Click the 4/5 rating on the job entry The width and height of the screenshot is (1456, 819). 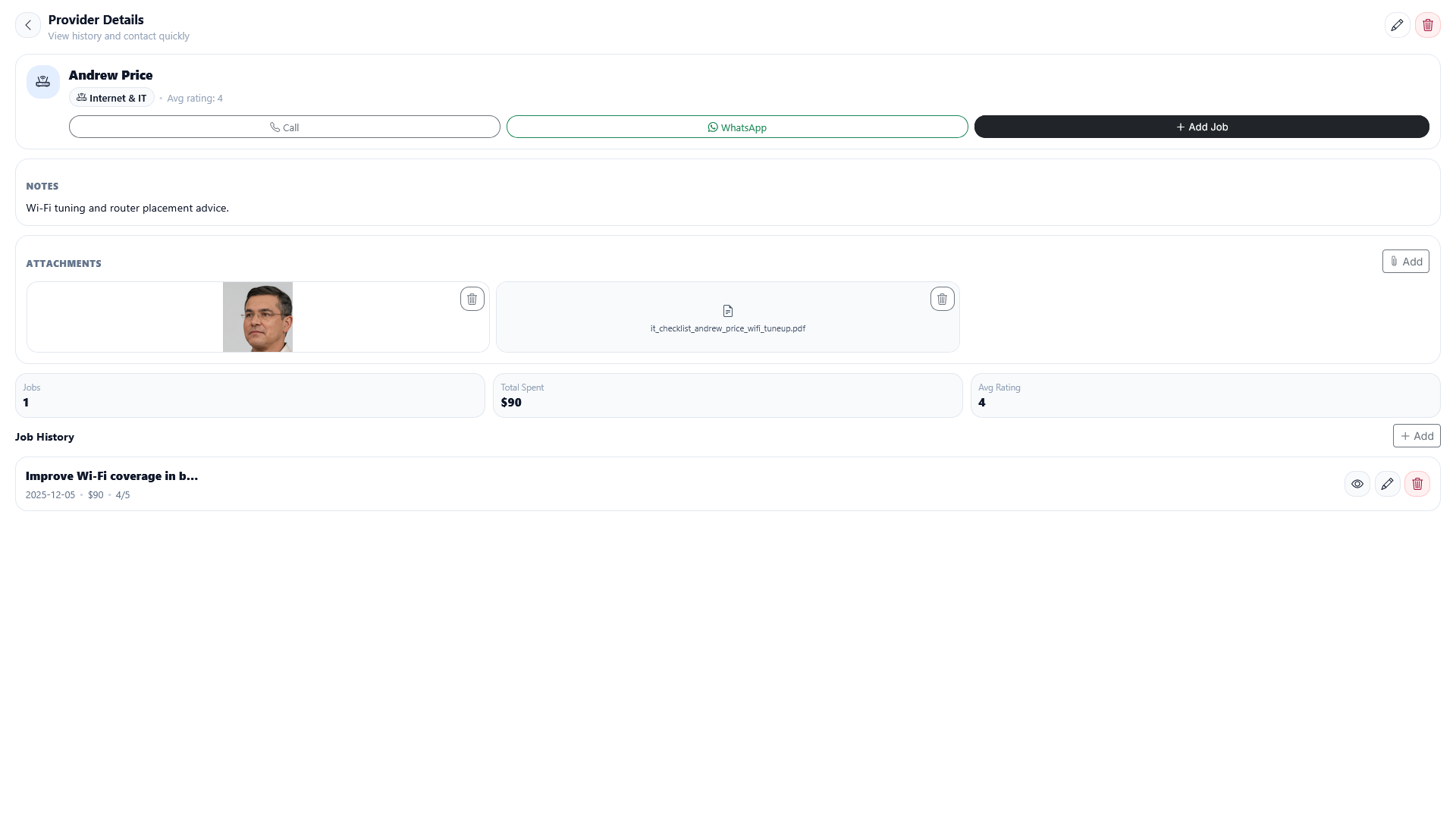click(123, 494)
